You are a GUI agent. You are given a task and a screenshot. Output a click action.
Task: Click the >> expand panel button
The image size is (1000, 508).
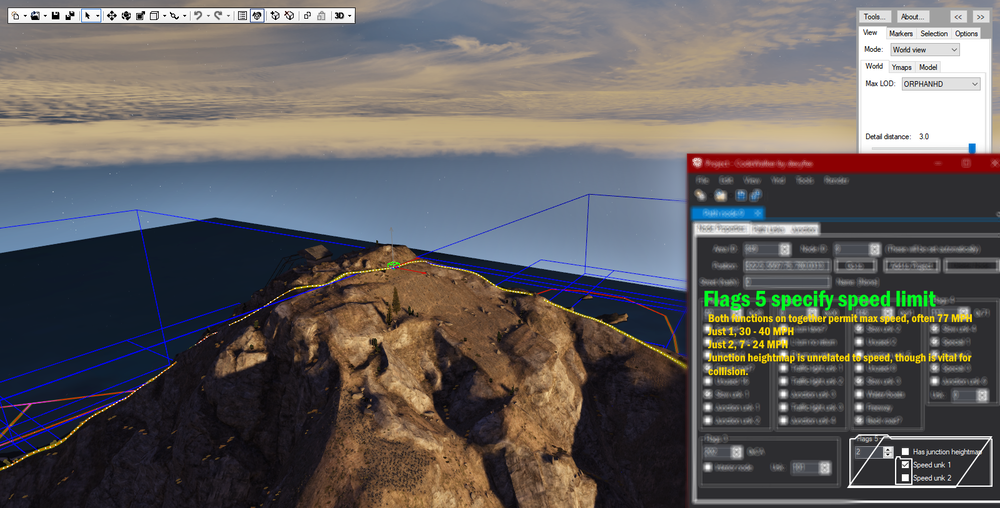(x=980, y=17)
